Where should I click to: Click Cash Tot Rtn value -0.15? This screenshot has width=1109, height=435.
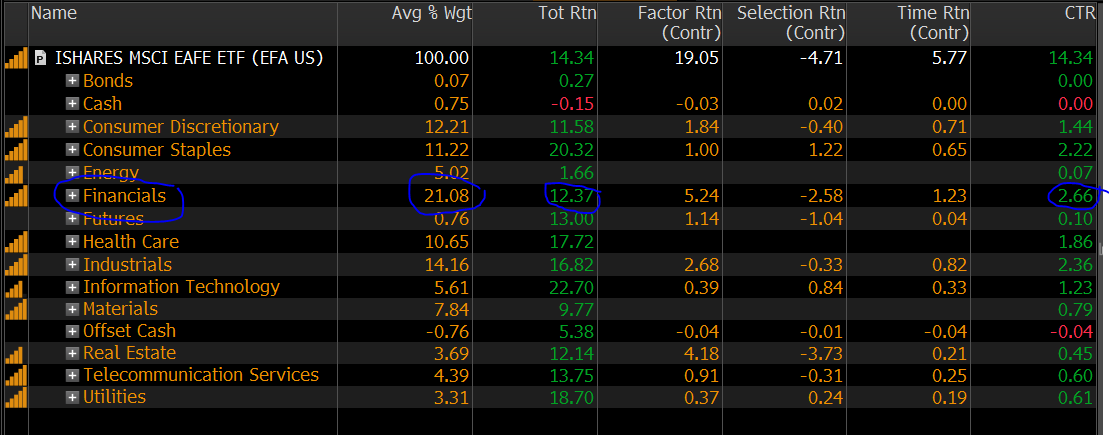(x=571, y=104)
